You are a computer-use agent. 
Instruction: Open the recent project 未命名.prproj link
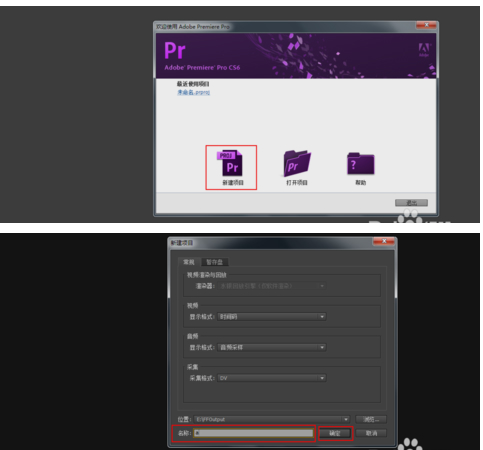[193, 92]
